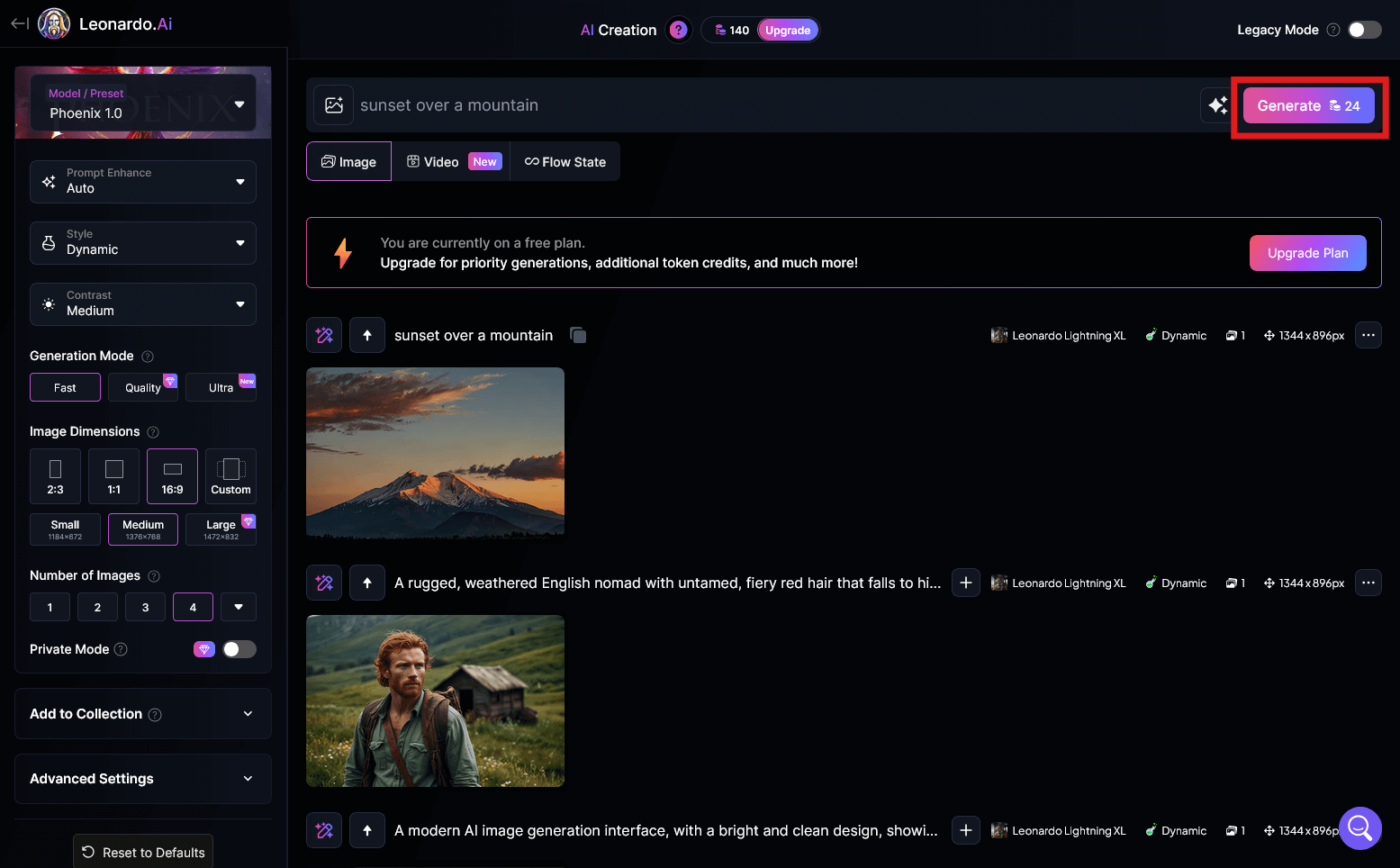This screenshot has width=1400, height=868.
Task: Click the prompt field with sunset over a mountain
Action: (x=774, y=105)
